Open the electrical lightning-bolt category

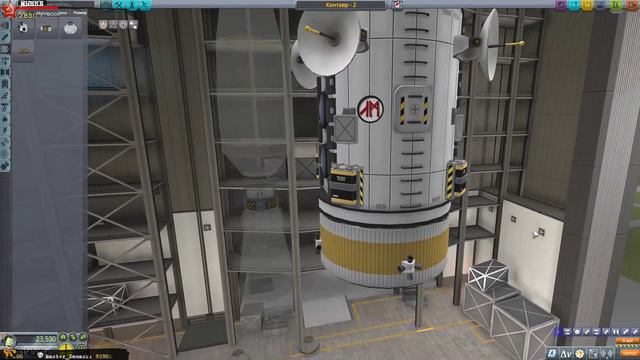click(5, 131)
